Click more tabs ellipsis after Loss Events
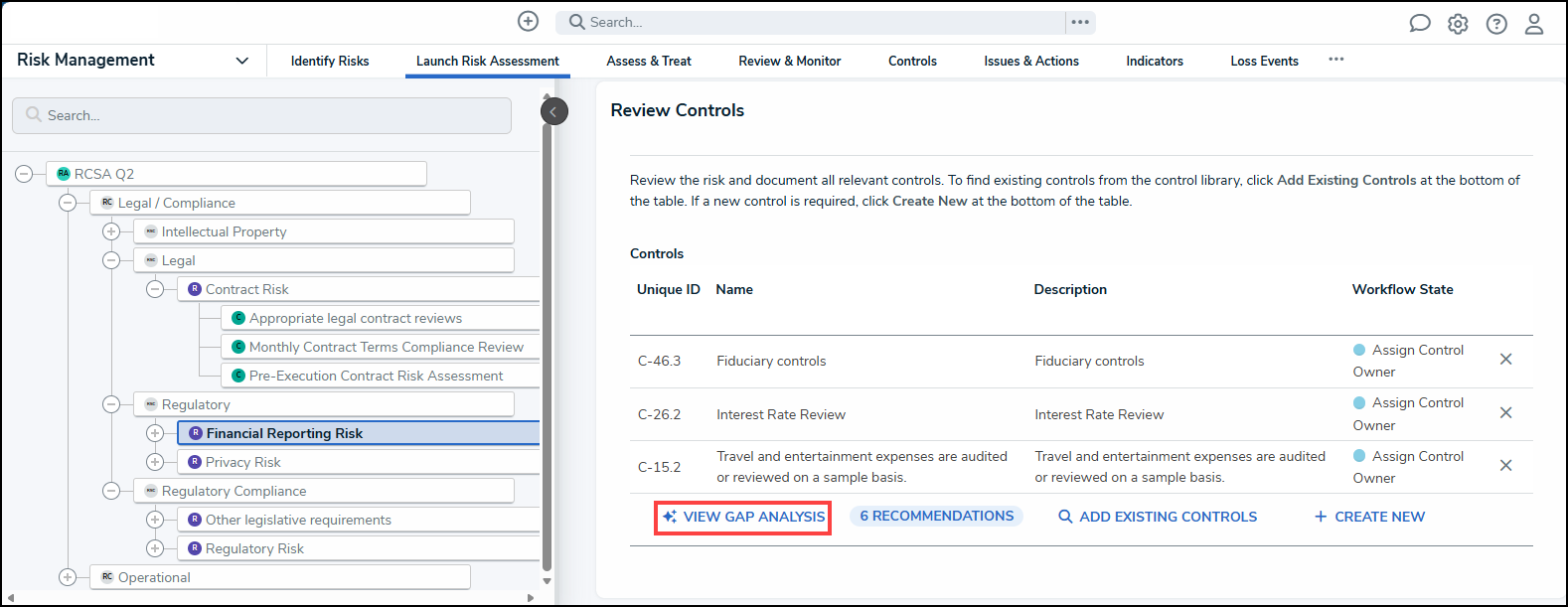This screenshot has height=607, width=1568. tap(1336, 60)
